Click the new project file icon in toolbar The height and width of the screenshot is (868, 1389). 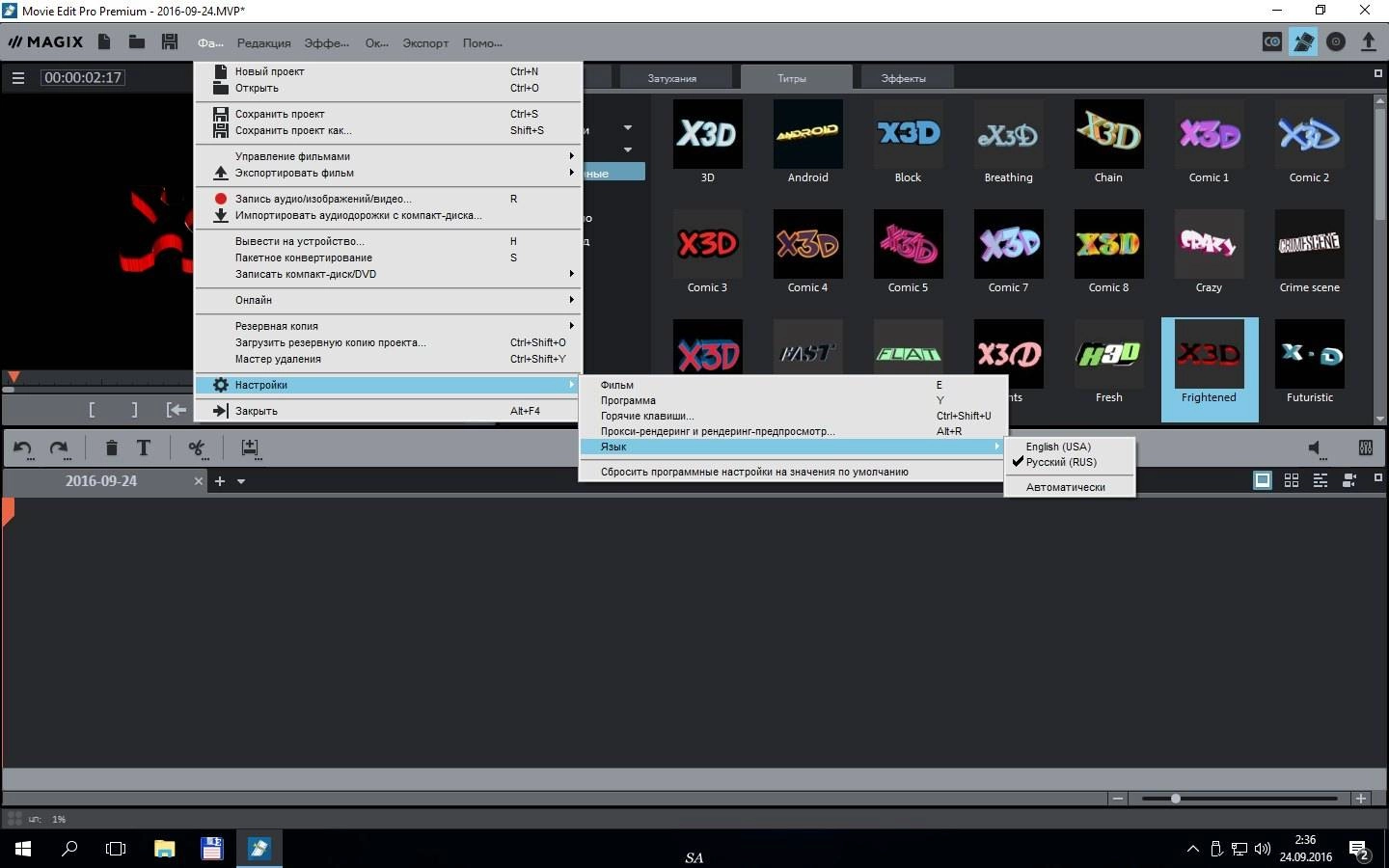(x=104, y=41)
